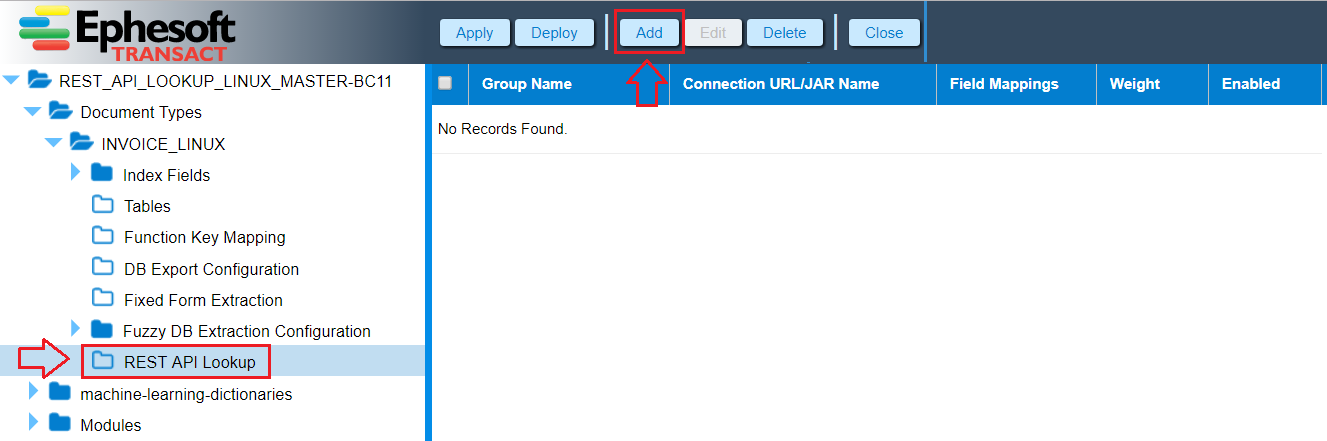Click the Modules folder icon
The height and width of the screenshot is (441, 1327).
click(x=60, y=424)
